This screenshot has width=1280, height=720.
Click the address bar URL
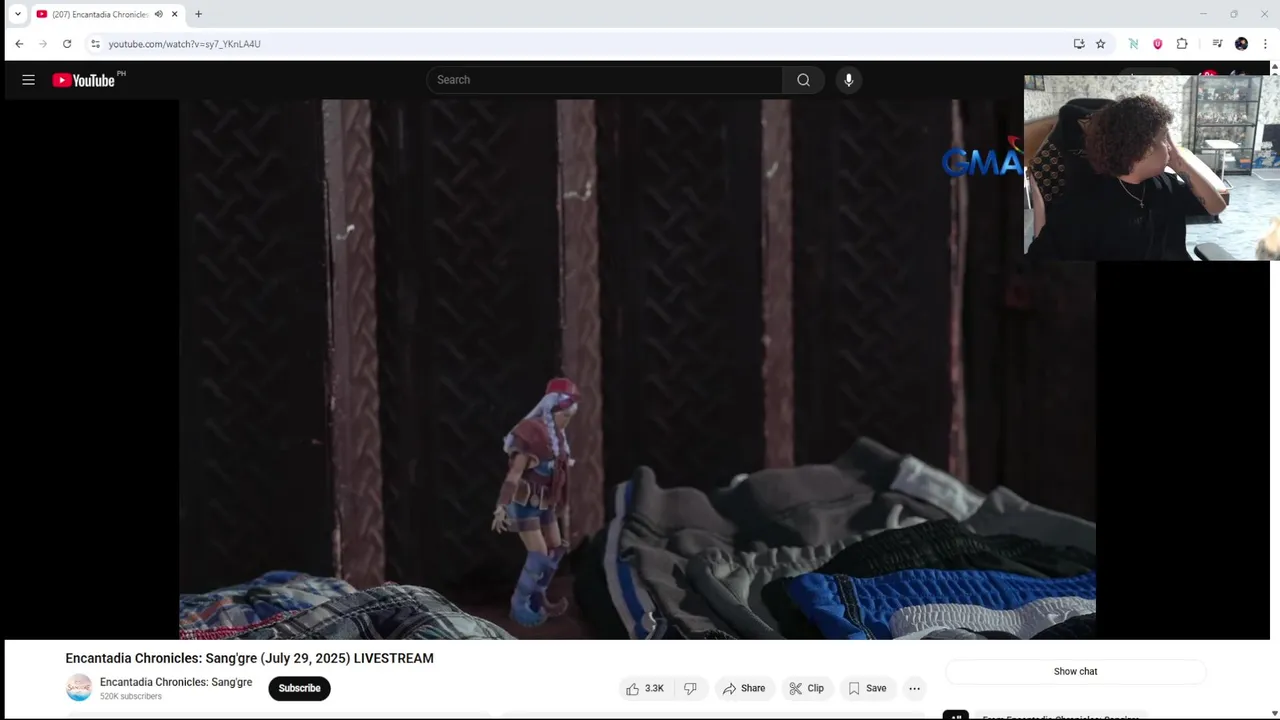coord(185,44)
